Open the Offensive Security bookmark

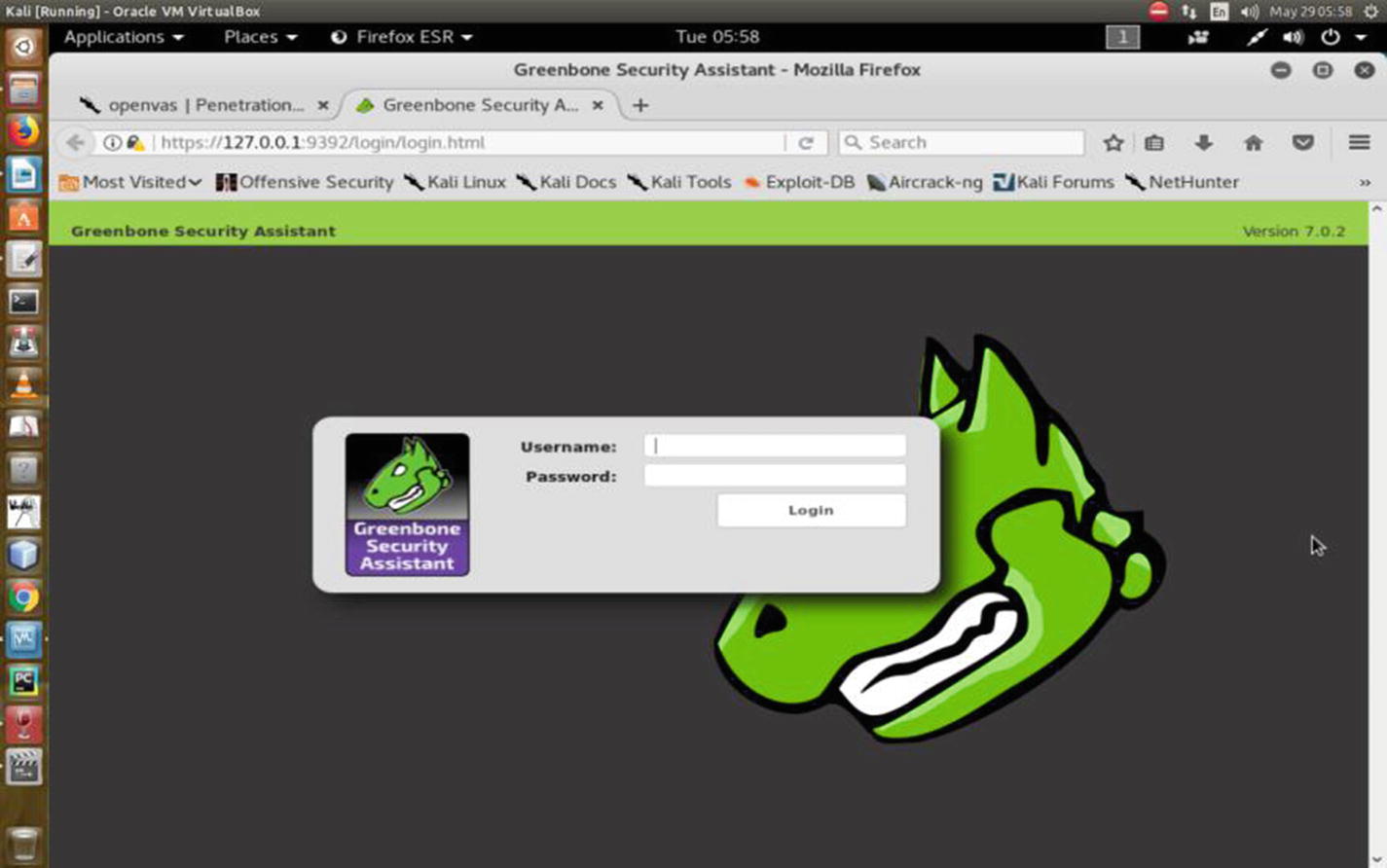coord(305,182)
